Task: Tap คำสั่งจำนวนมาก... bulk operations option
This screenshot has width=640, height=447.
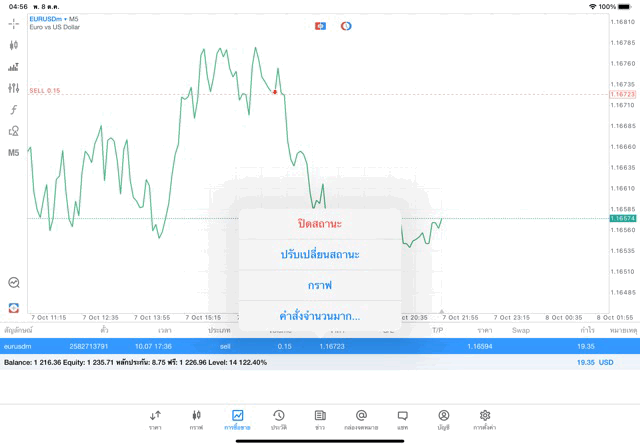Action: tap(320, 316)
